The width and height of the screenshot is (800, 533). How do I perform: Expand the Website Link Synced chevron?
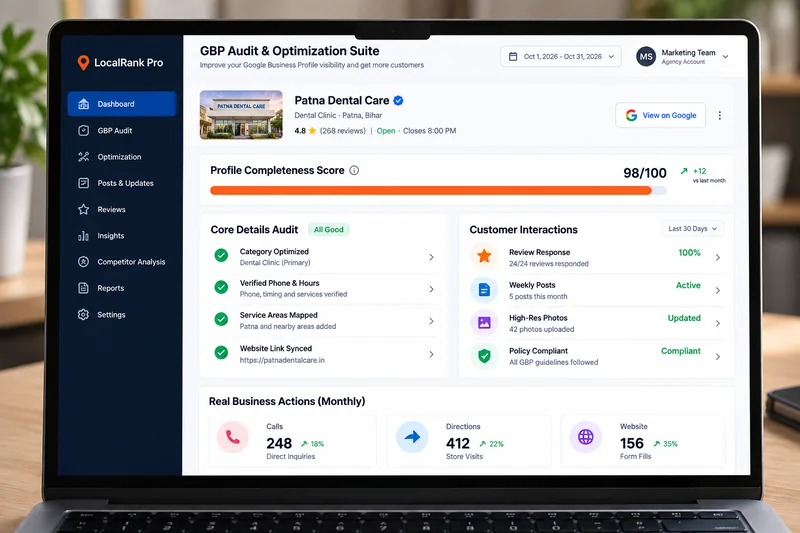pos(431,354)
